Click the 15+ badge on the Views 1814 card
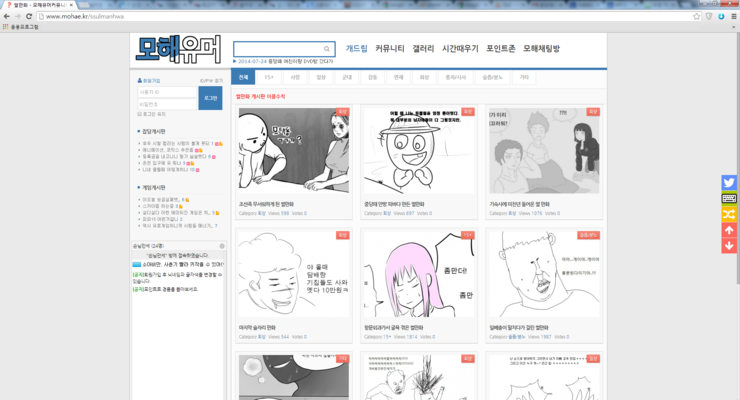Image resolution: width=740 pixels, height=400 pixels. point(467,235)
